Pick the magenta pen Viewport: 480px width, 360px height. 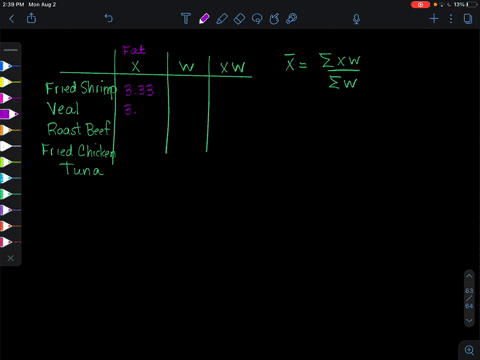(x=10, y=98)
